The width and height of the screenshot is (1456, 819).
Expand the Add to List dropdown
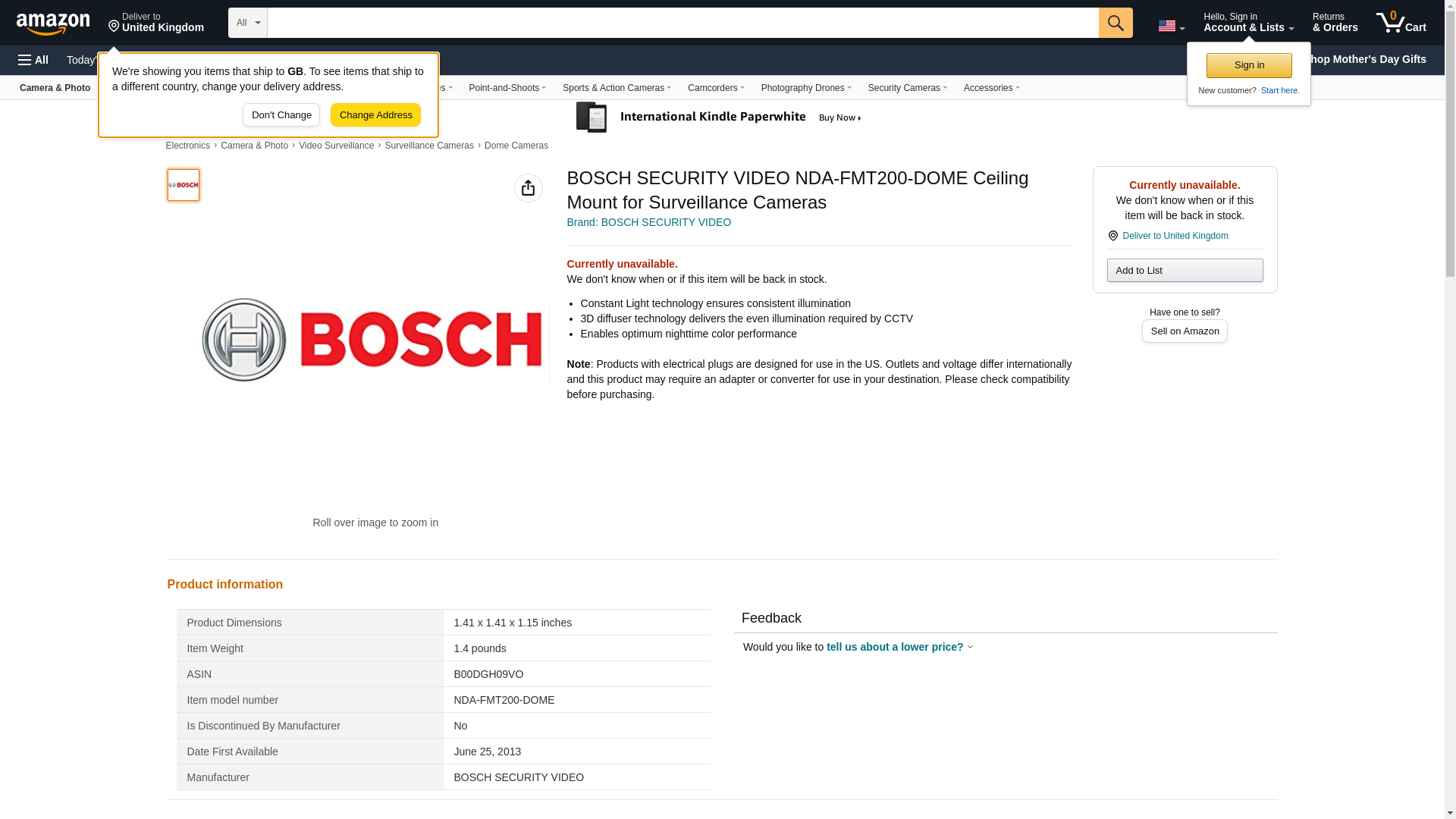coord(1184,271)
